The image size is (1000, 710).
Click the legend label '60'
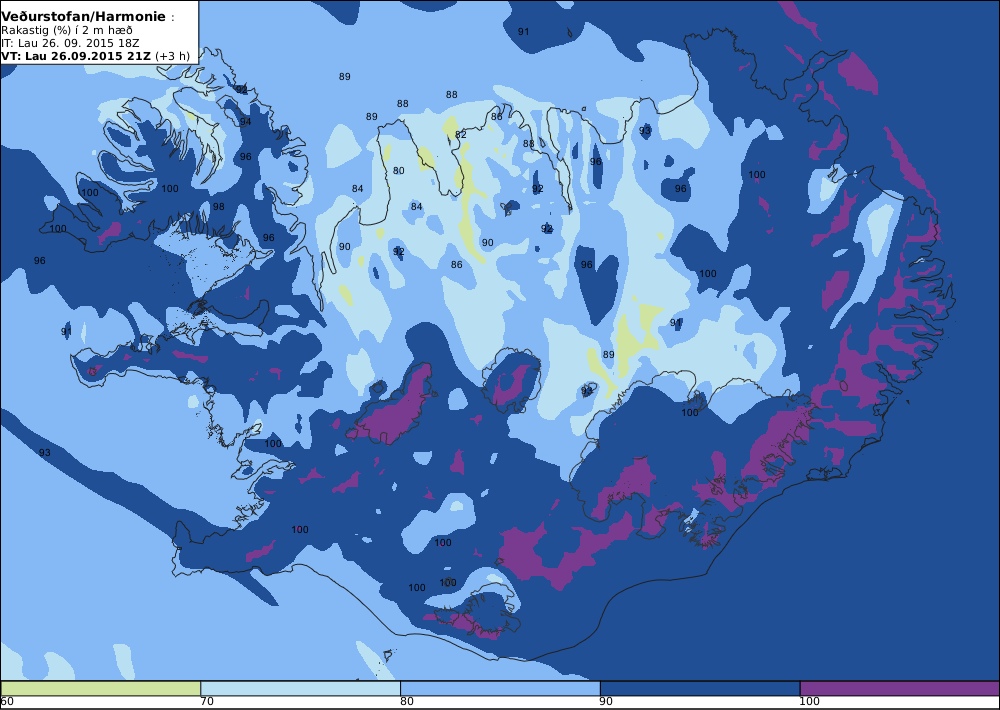coord(8,702)
